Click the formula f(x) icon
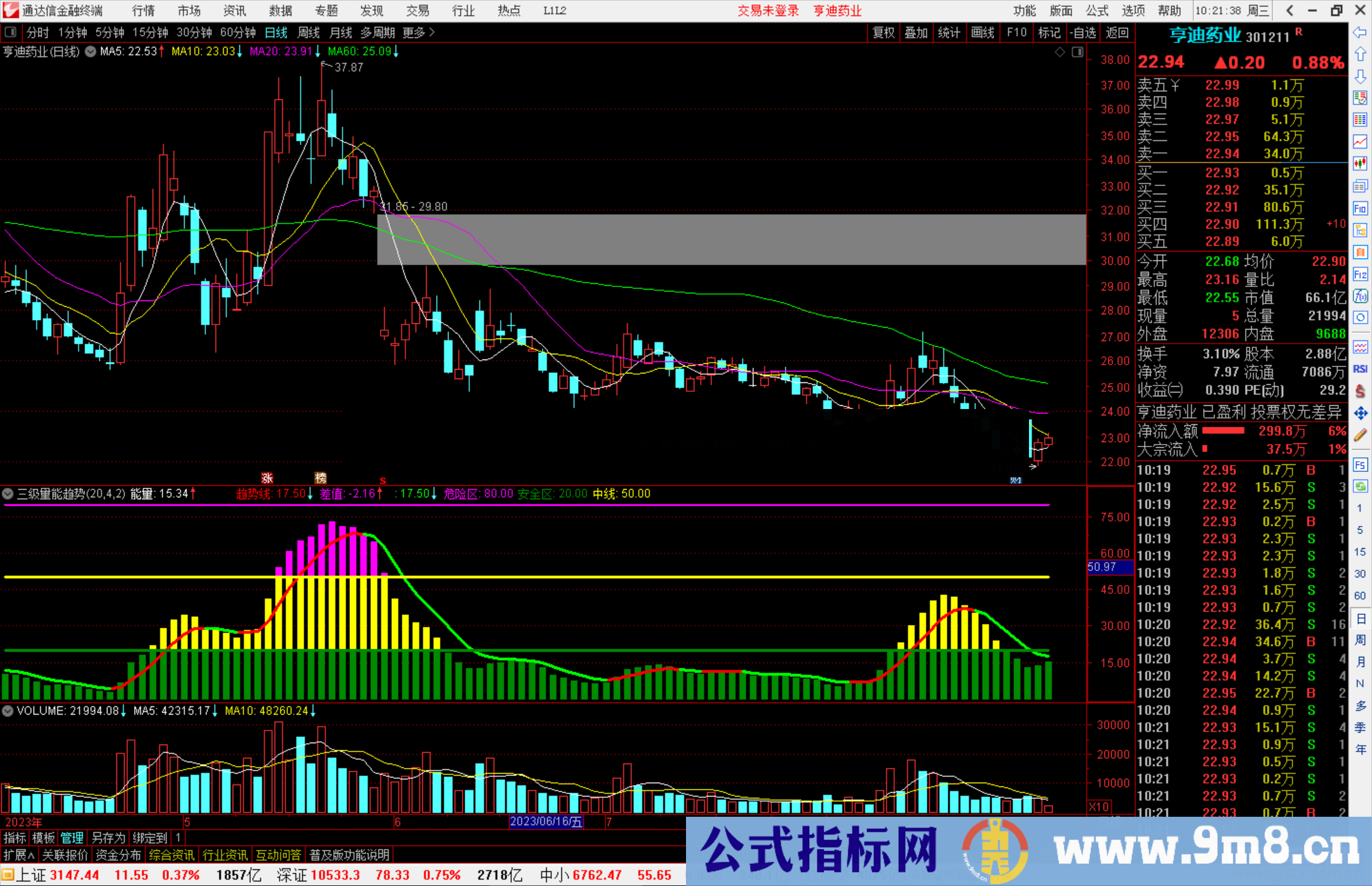Screen dimensions: 1372x886 pyautogui.click(x=1360, y=296)
